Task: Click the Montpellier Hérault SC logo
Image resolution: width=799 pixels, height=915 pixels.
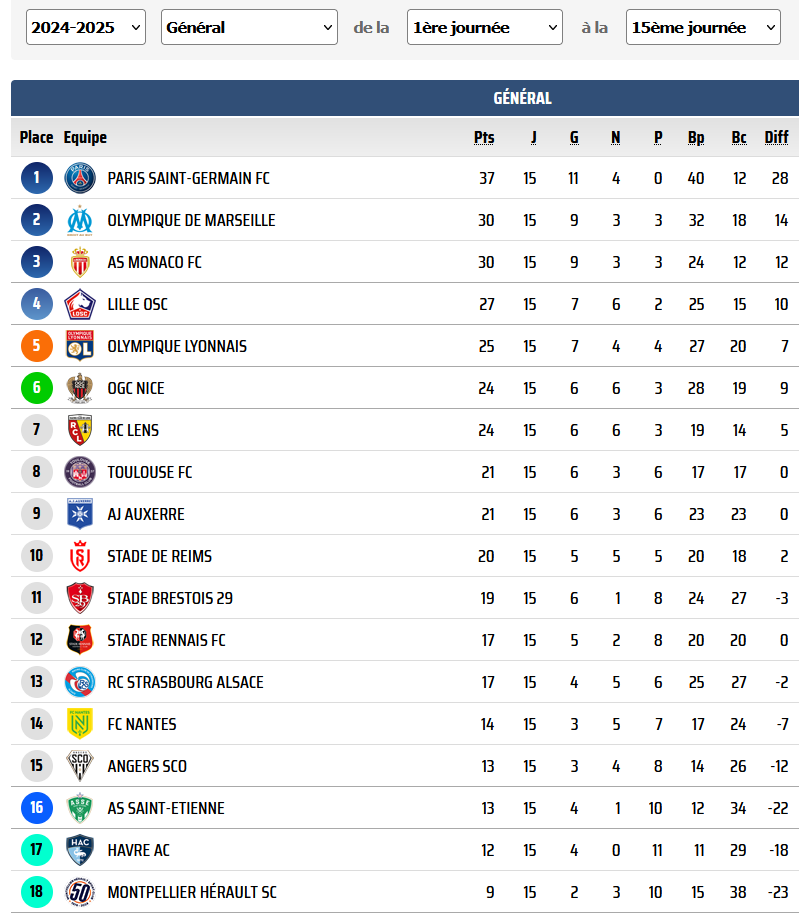Action: [x=80, y=892]
